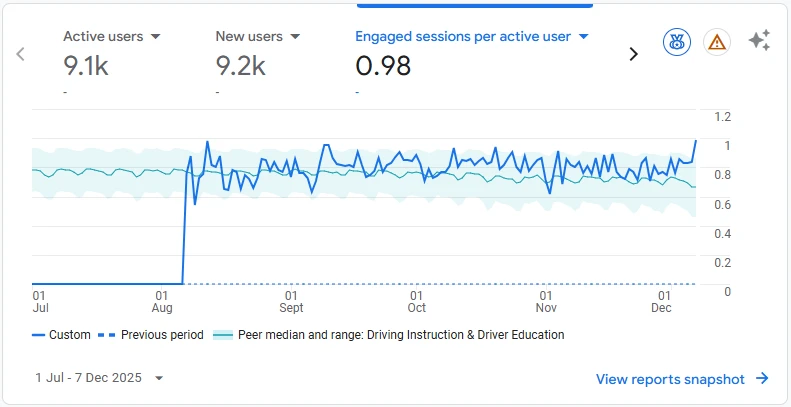Select the 0.98 engaged sessions metric tab
This screenshot has width=791, height=407.
(x=383, y=66)
